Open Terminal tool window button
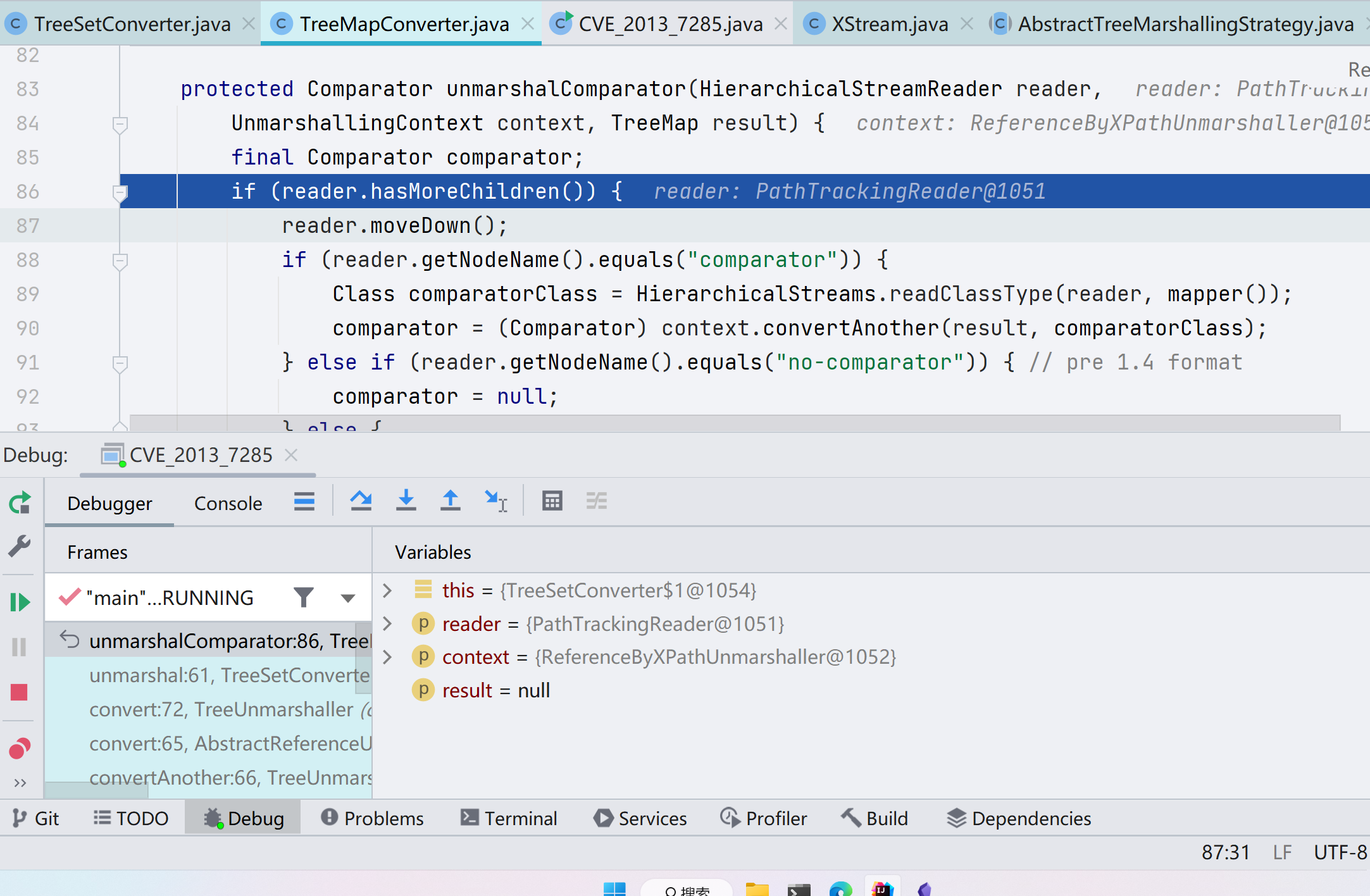Image resolution: width=1370 pixels, height=896 pixels. point(509,818)
